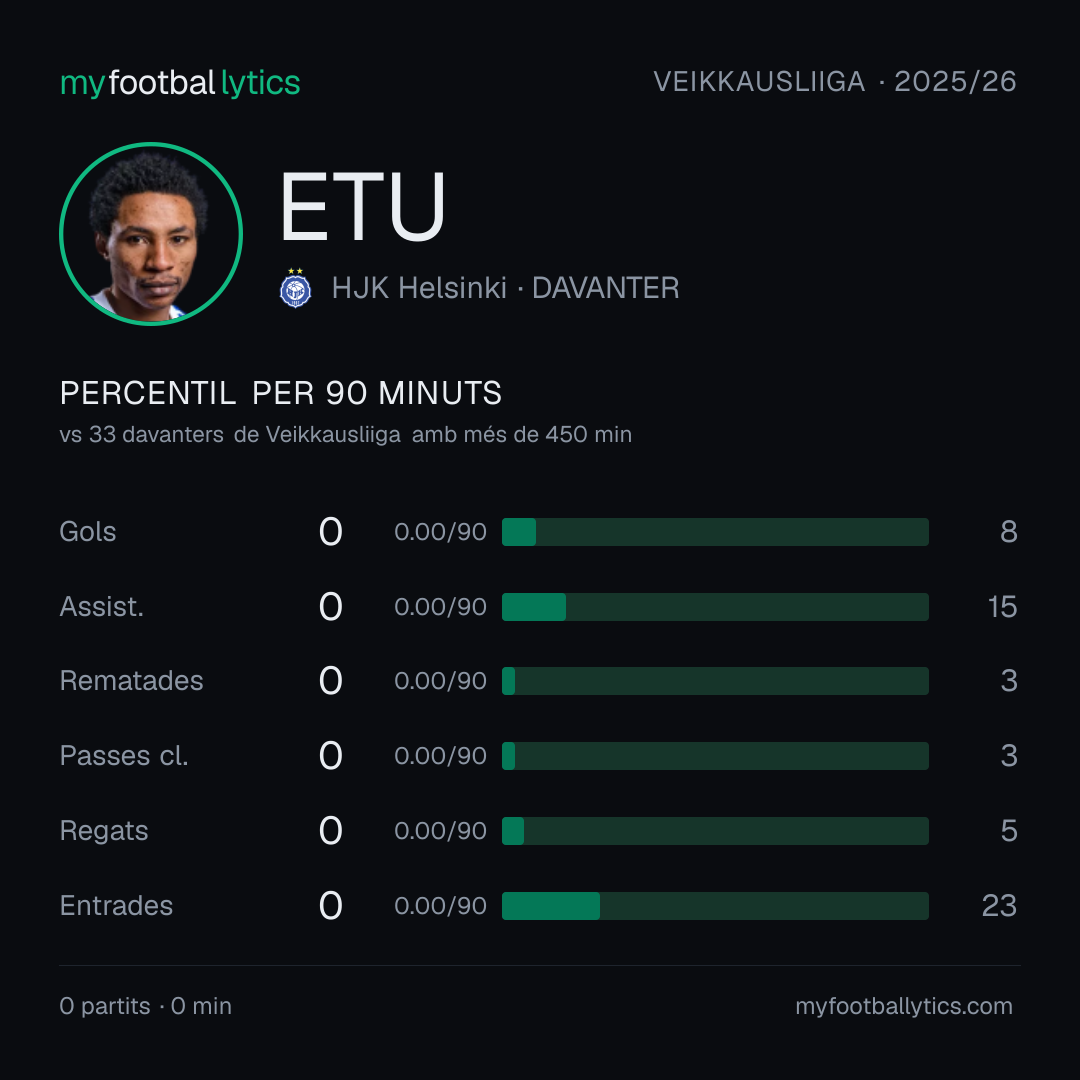The width and height of the screenshot is (1080, 1080).
Task: Select the HJK Helsinki · DAVANTER text
Action: coord(505,288)
